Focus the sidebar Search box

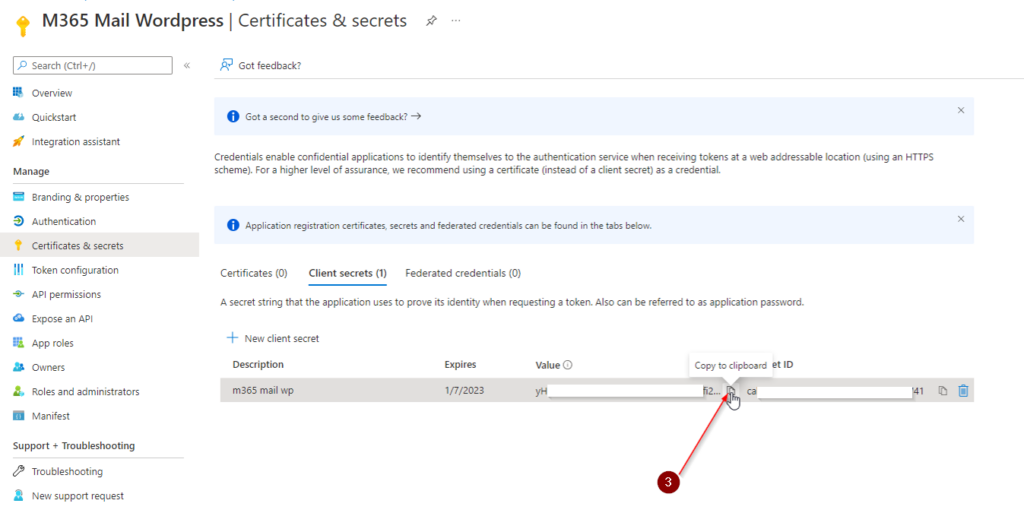(93, 65)
